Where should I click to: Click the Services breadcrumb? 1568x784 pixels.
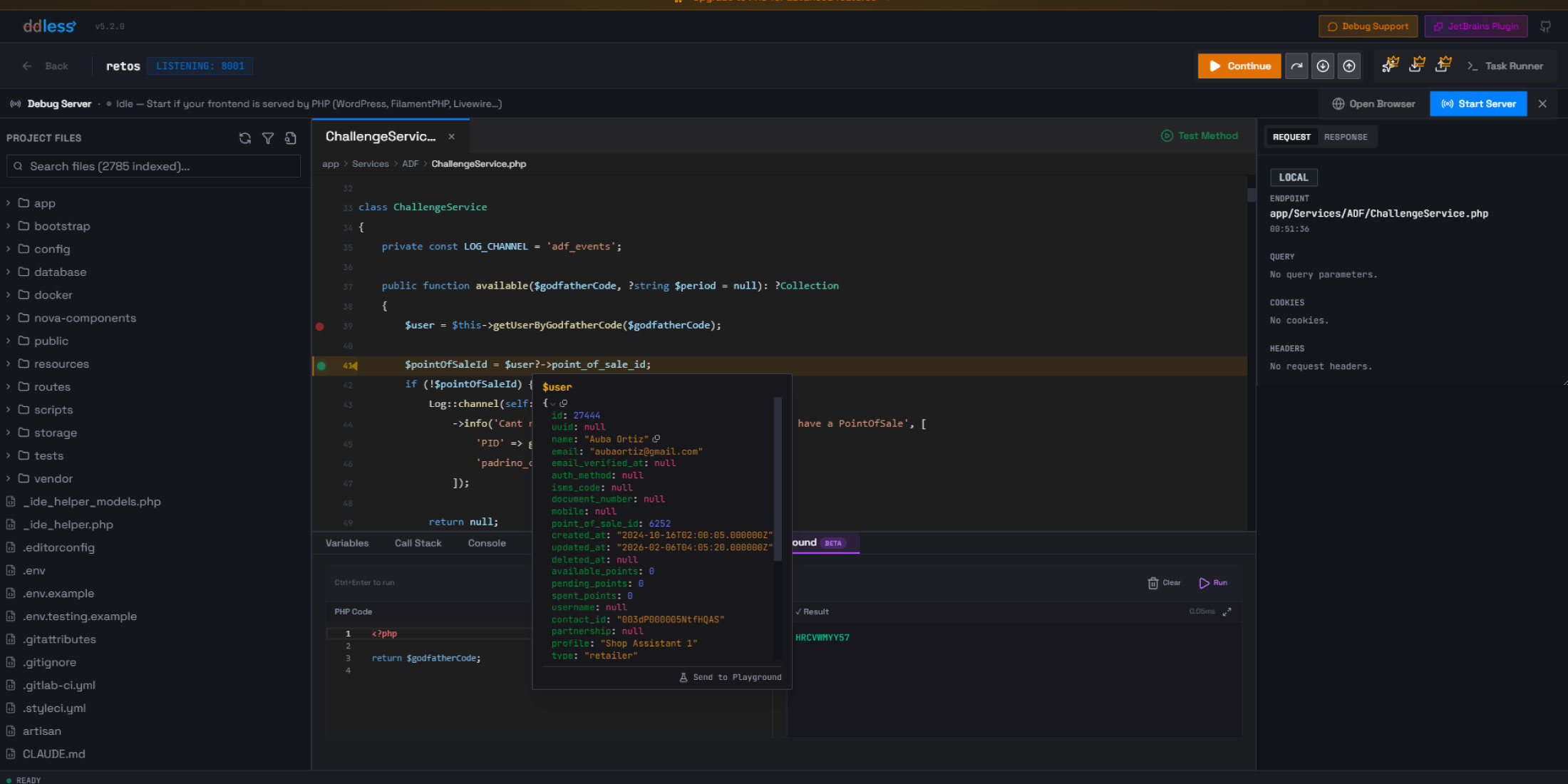(x=371, y=164)
